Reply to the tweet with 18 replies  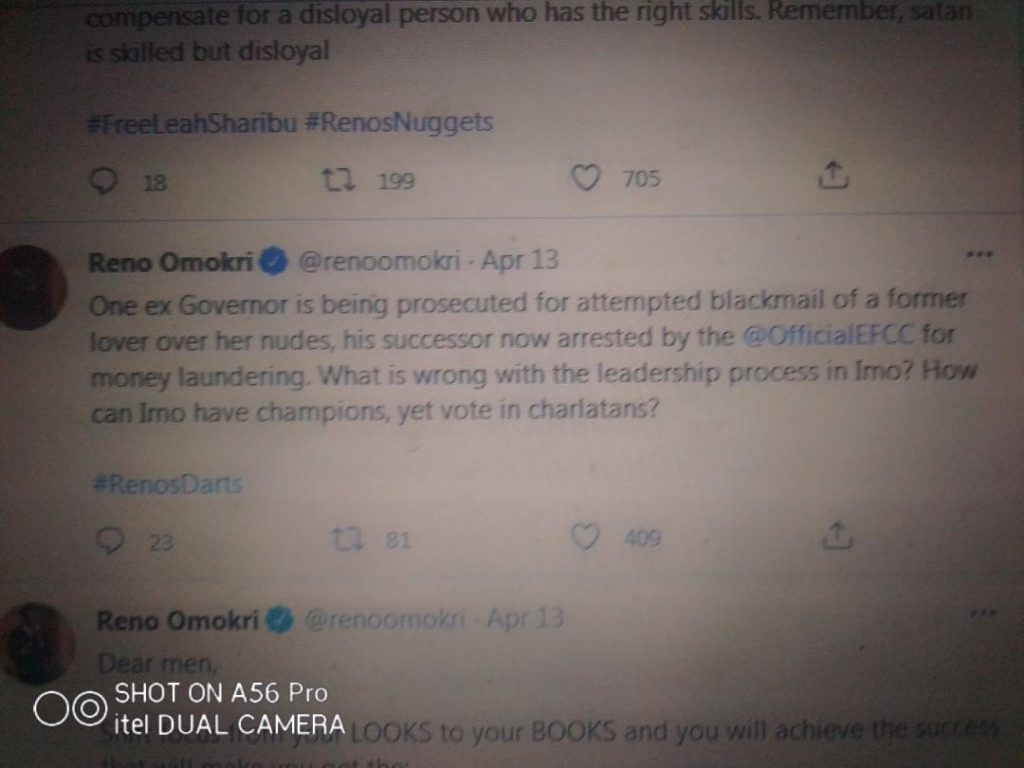(104, 180)
